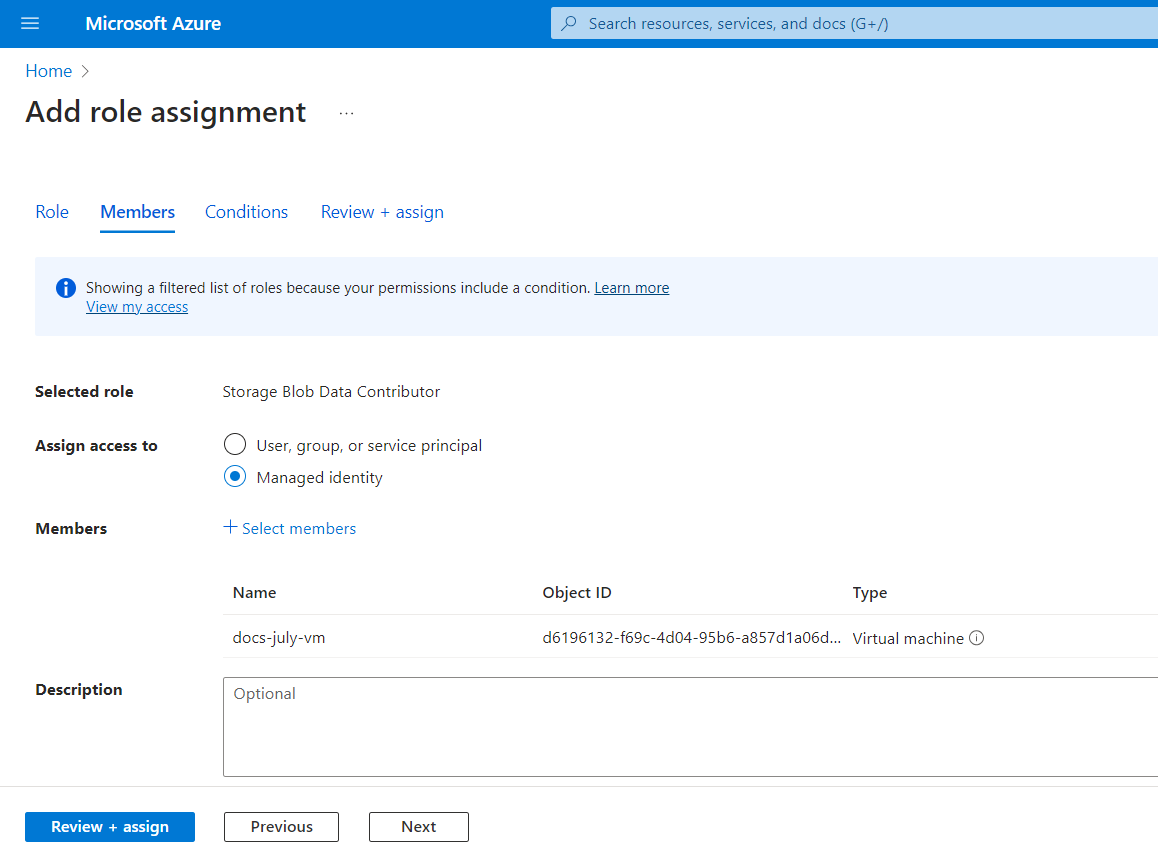
Task: Click the Previous button
Action: pos(281,827)
